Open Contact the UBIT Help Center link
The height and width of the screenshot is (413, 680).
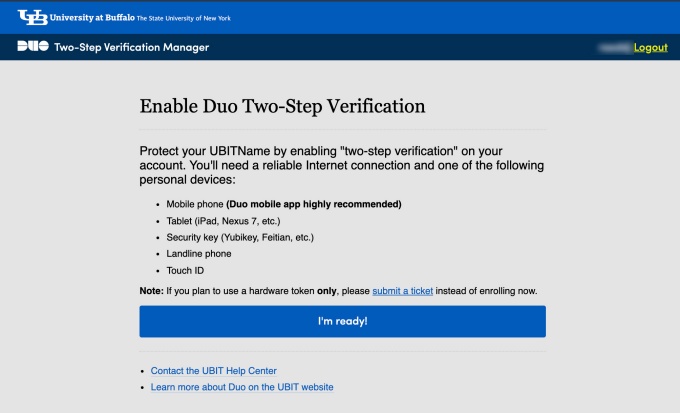click(x=213, y=371)
